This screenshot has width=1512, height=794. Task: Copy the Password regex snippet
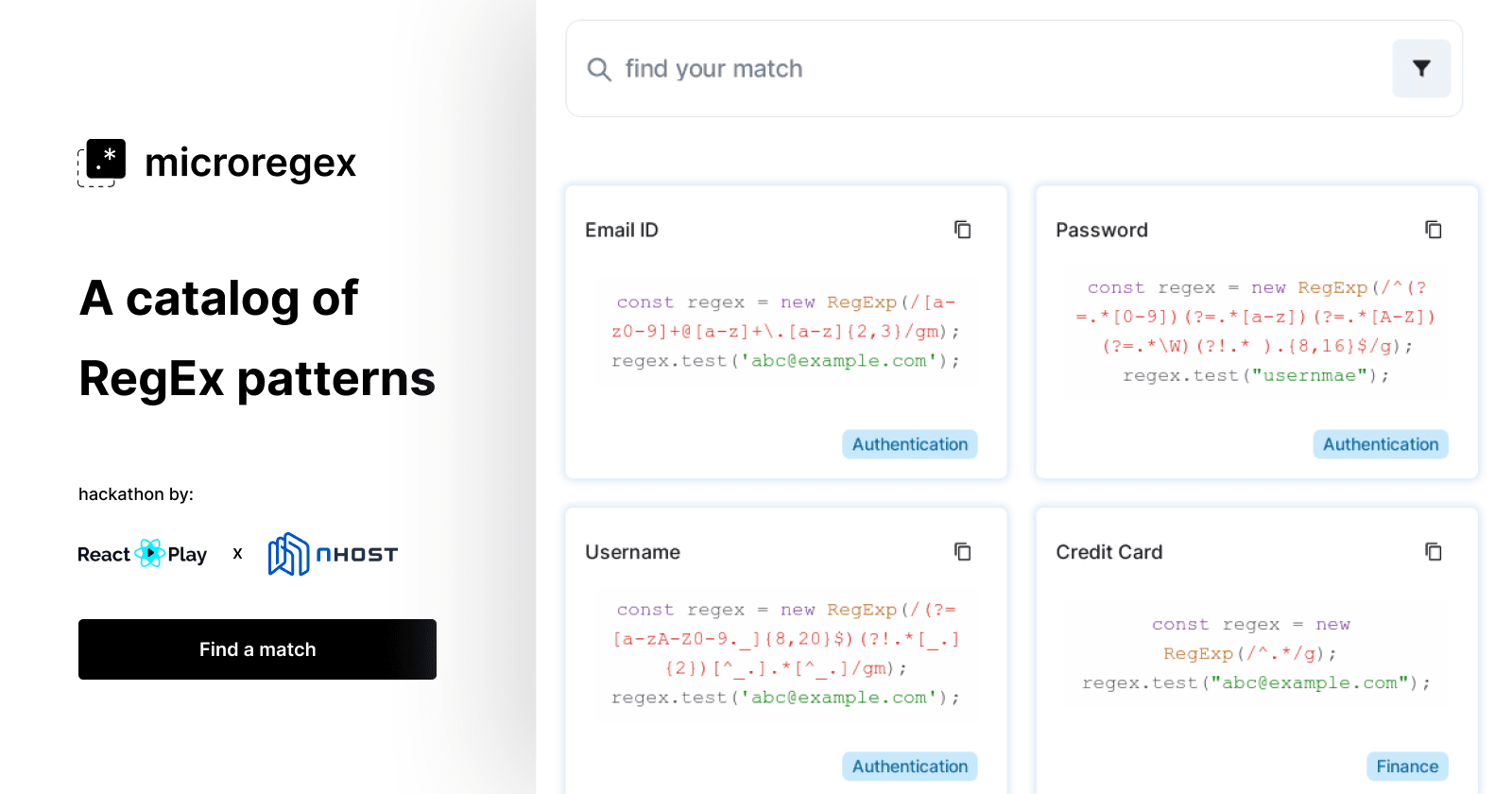click(x=1434, y=230)
